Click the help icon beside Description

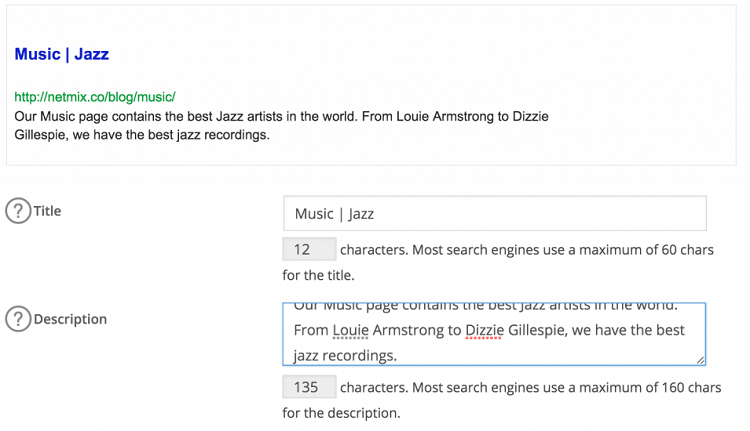18,319
